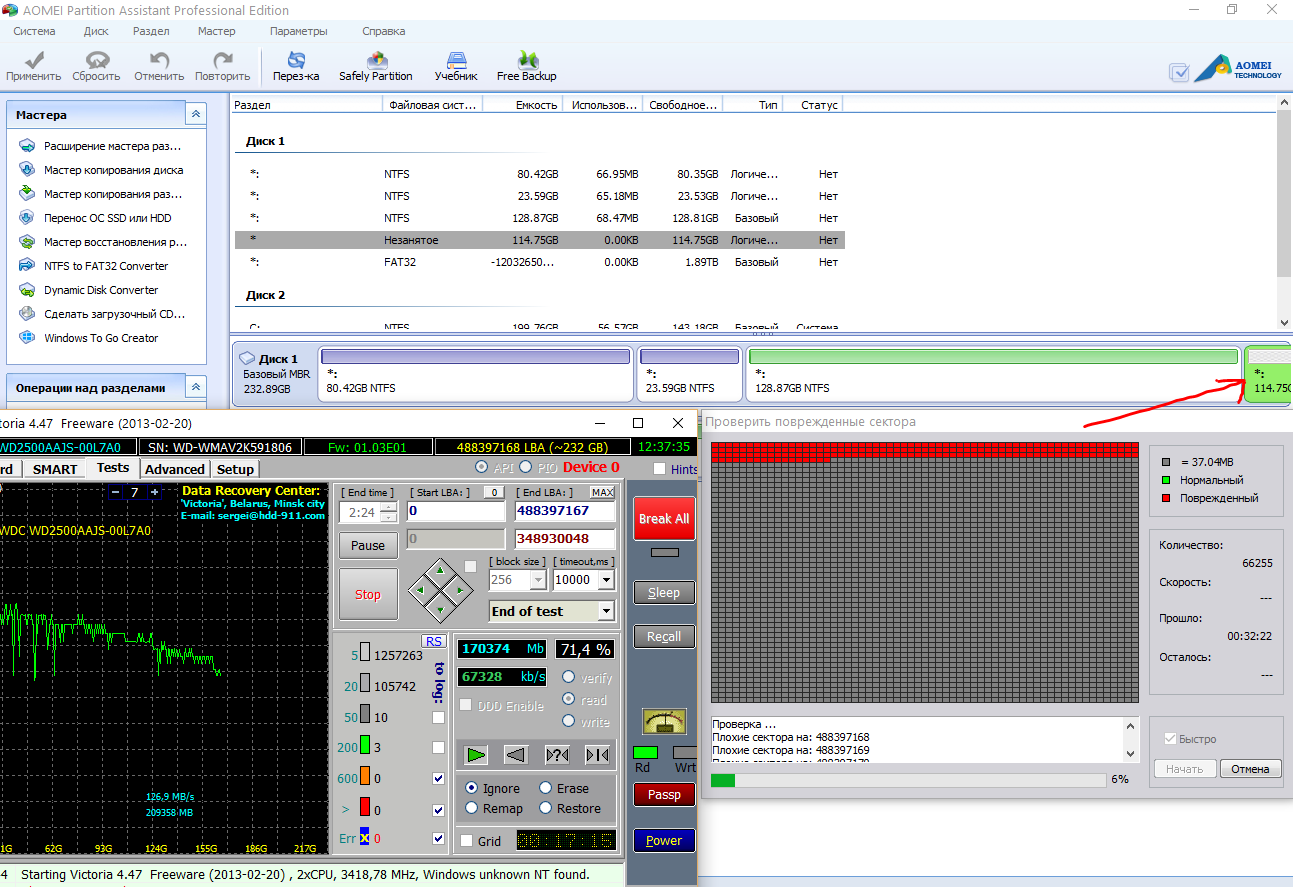Click the Применить checkmark toolbar icon
1293x887 pixels.
(x=33, y=60)
